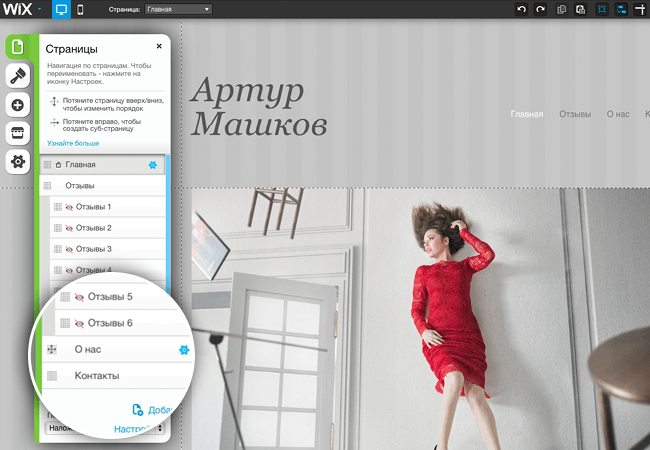650x450 pixels.
Task: Click drag handle of 'Главная' row
Action: (47, 165)
